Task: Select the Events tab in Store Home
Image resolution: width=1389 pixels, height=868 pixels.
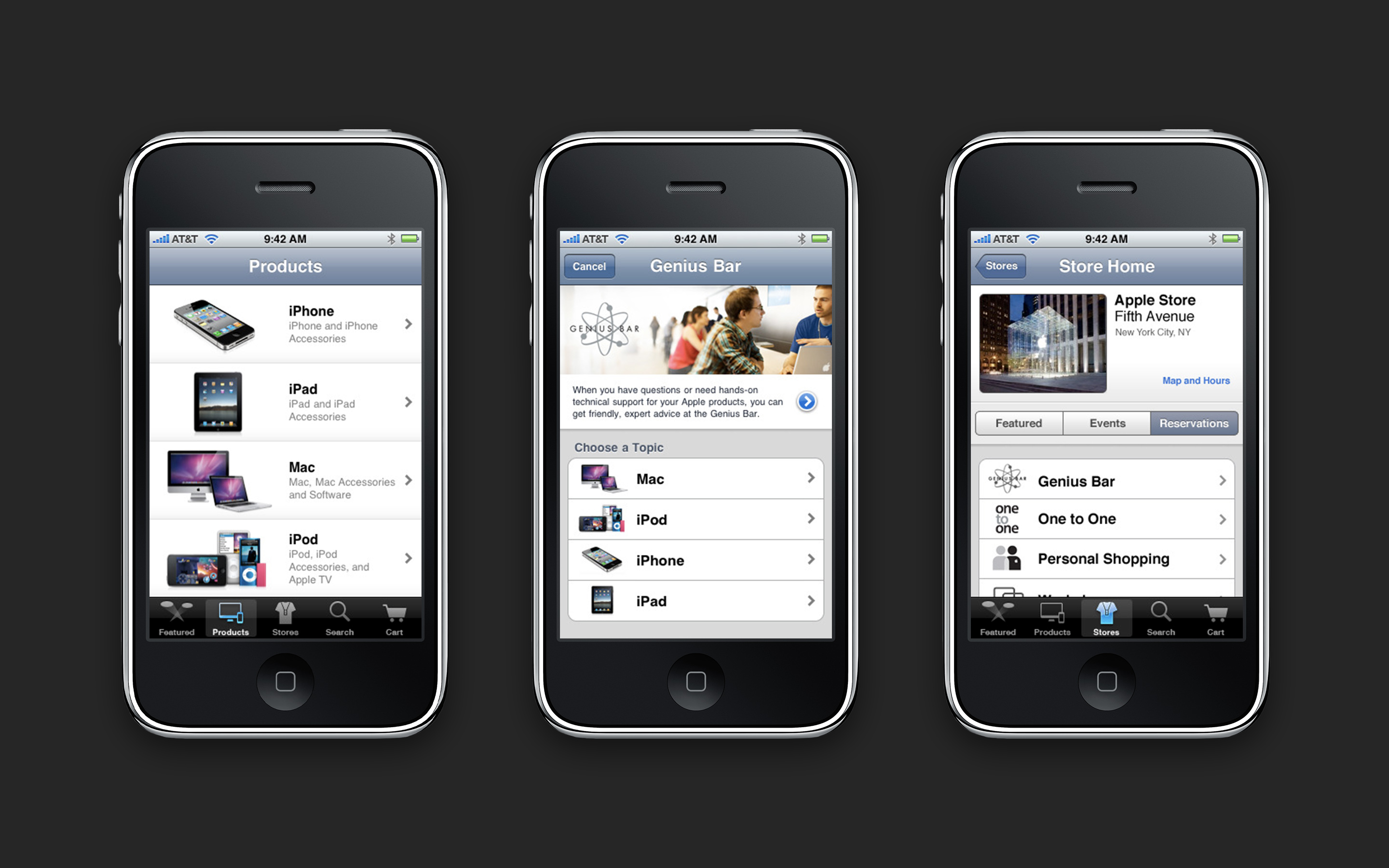Action: click(1107, 421)
